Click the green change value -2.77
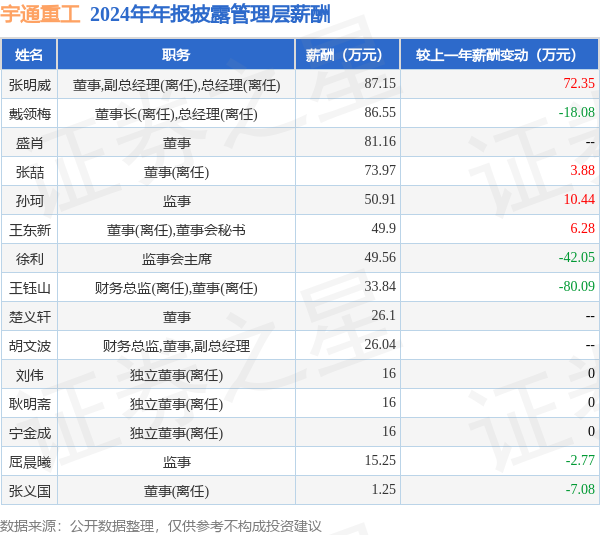This screenshot has width=600, height=535. (x=580, y=460)
